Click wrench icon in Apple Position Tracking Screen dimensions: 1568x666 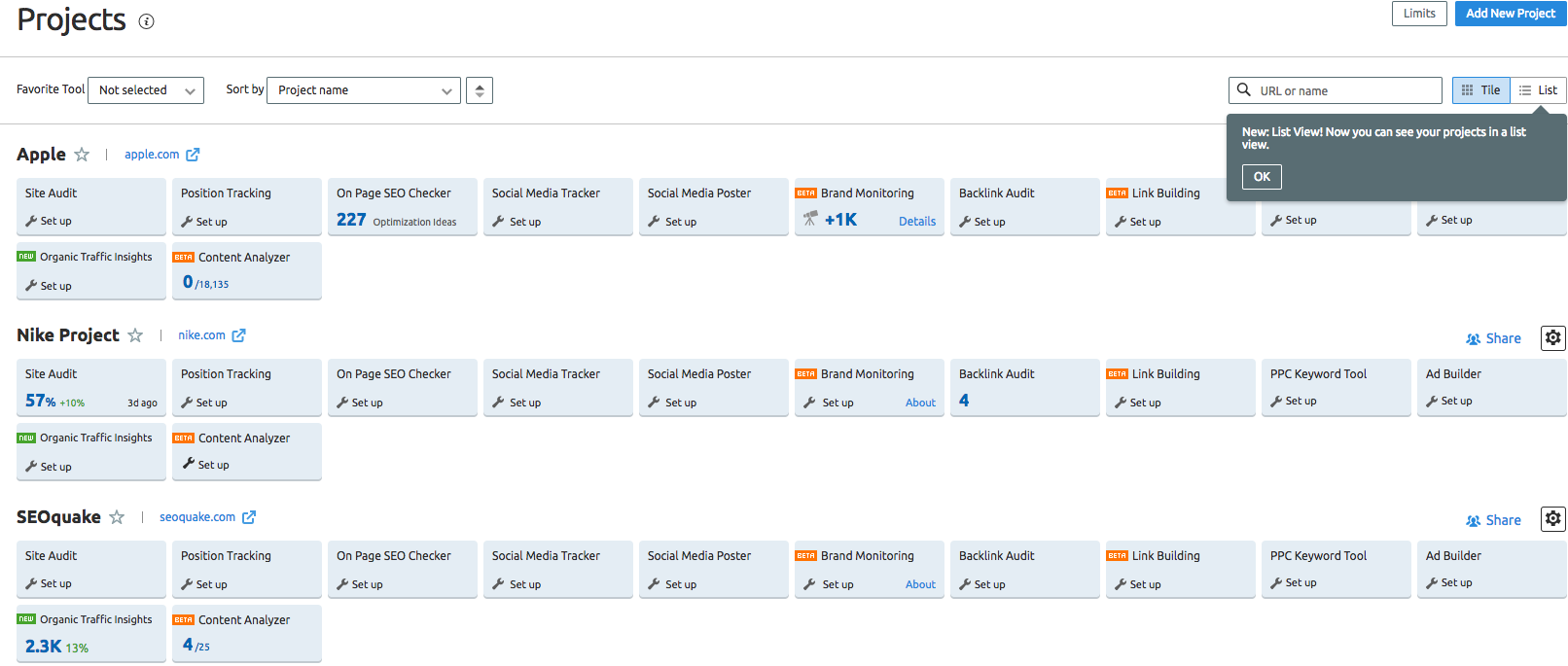[x=187, y=222]
